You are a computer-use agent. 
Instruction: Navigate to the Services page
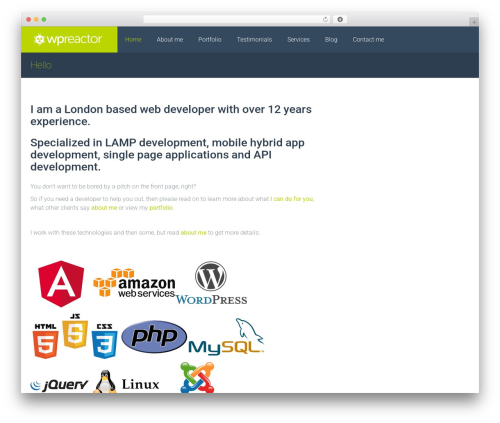pyautogui.click(x=298, y=39)
